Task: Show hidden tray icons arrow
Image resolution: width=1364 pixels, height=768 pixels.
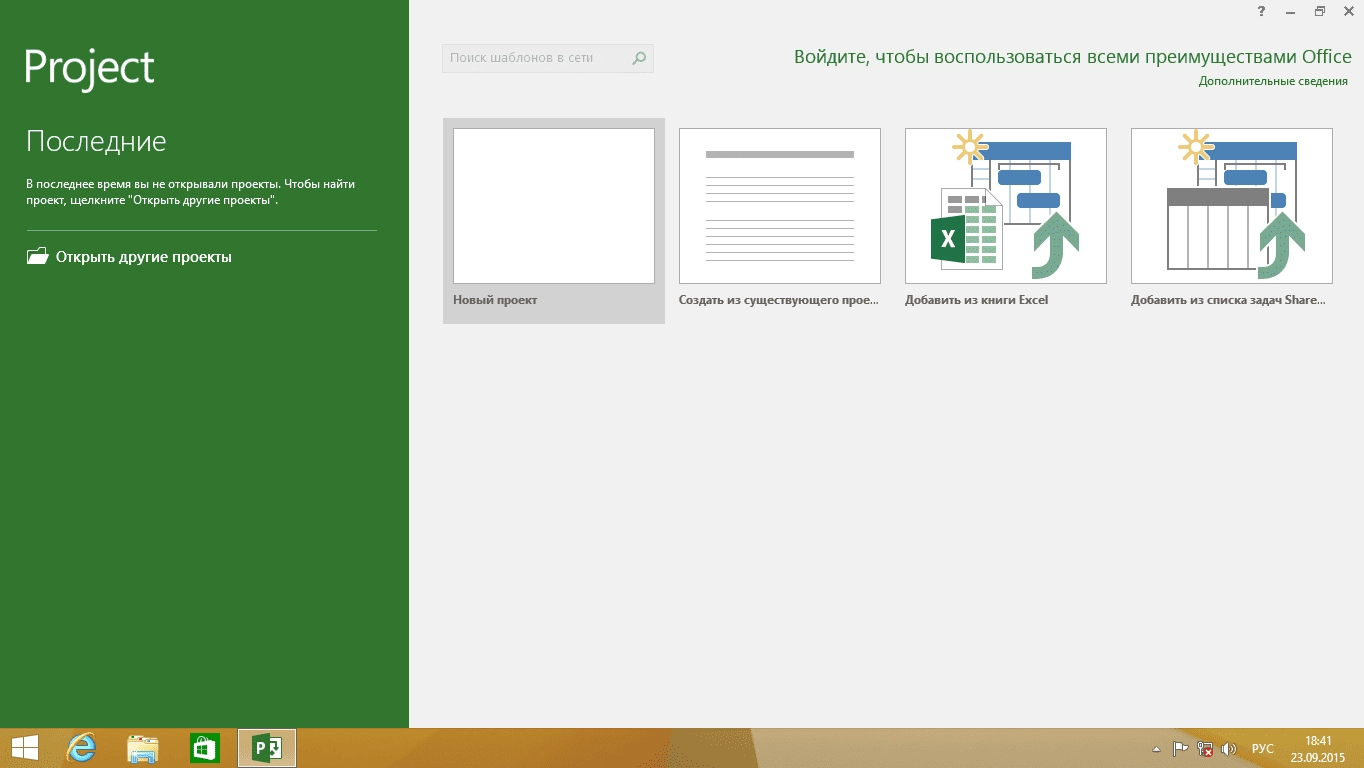Action: [x=1157, y=749]
